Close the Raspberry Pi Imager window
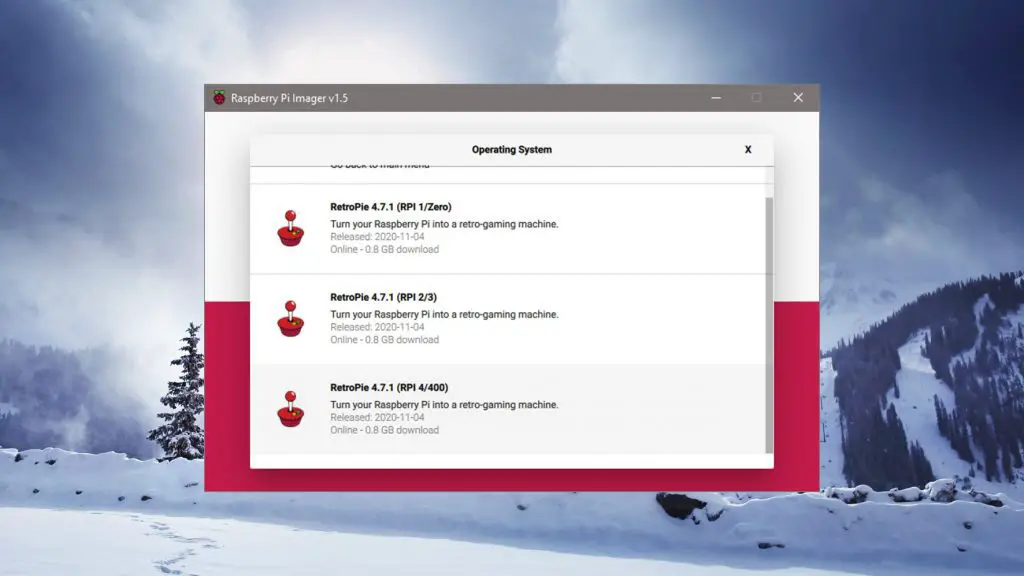 (798, 98)
